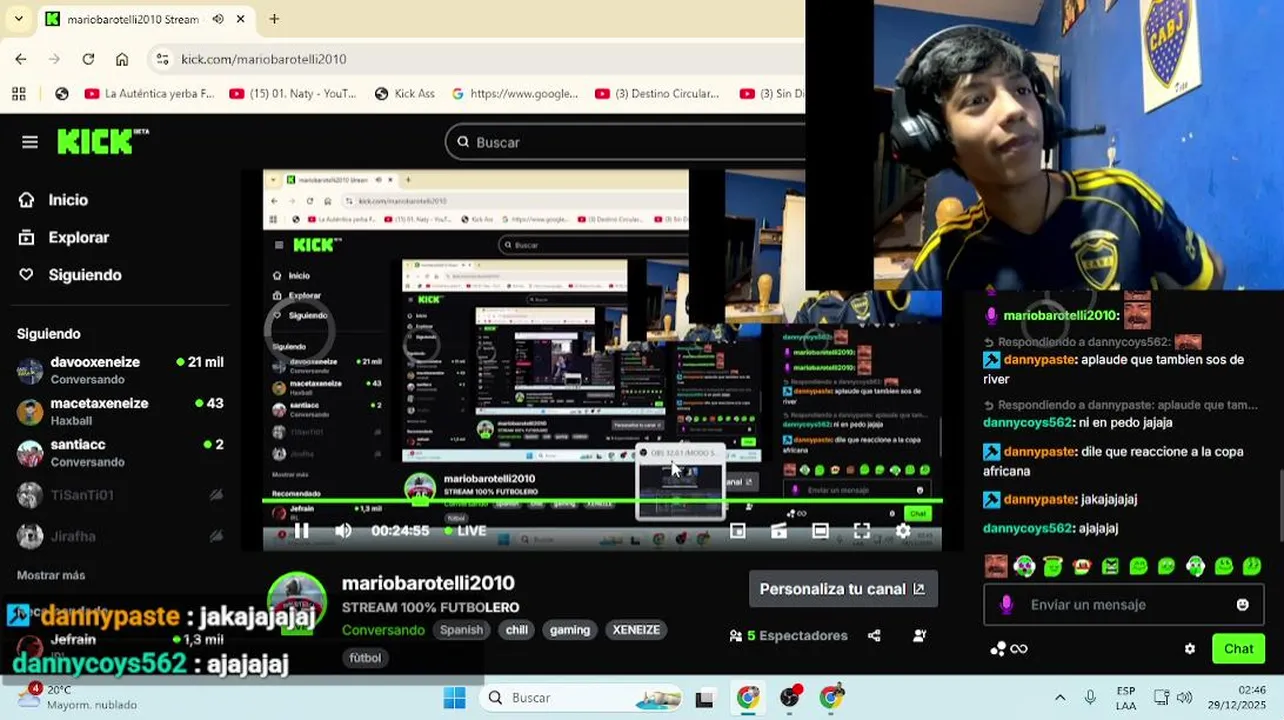Open mariobarotelli2010 channel avatar
The height and width of the screenshot is (720, 1284).
click(x=297, y=601)
